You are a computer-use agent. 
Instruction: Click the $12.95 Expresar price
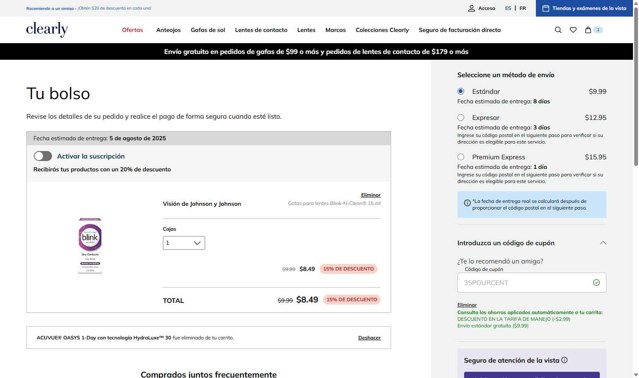(x=595, y=117)
